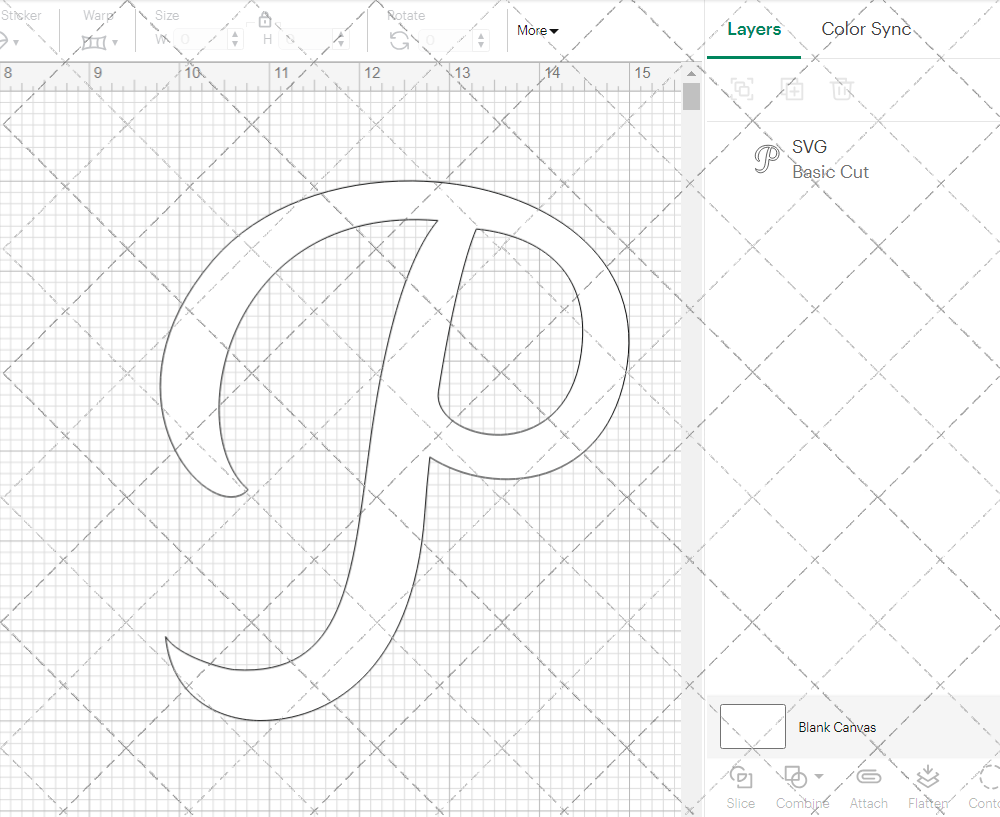The image size is (1000, 817).
Task: Click the canvas scroll up arrow
Action: (x=691, y=73)
